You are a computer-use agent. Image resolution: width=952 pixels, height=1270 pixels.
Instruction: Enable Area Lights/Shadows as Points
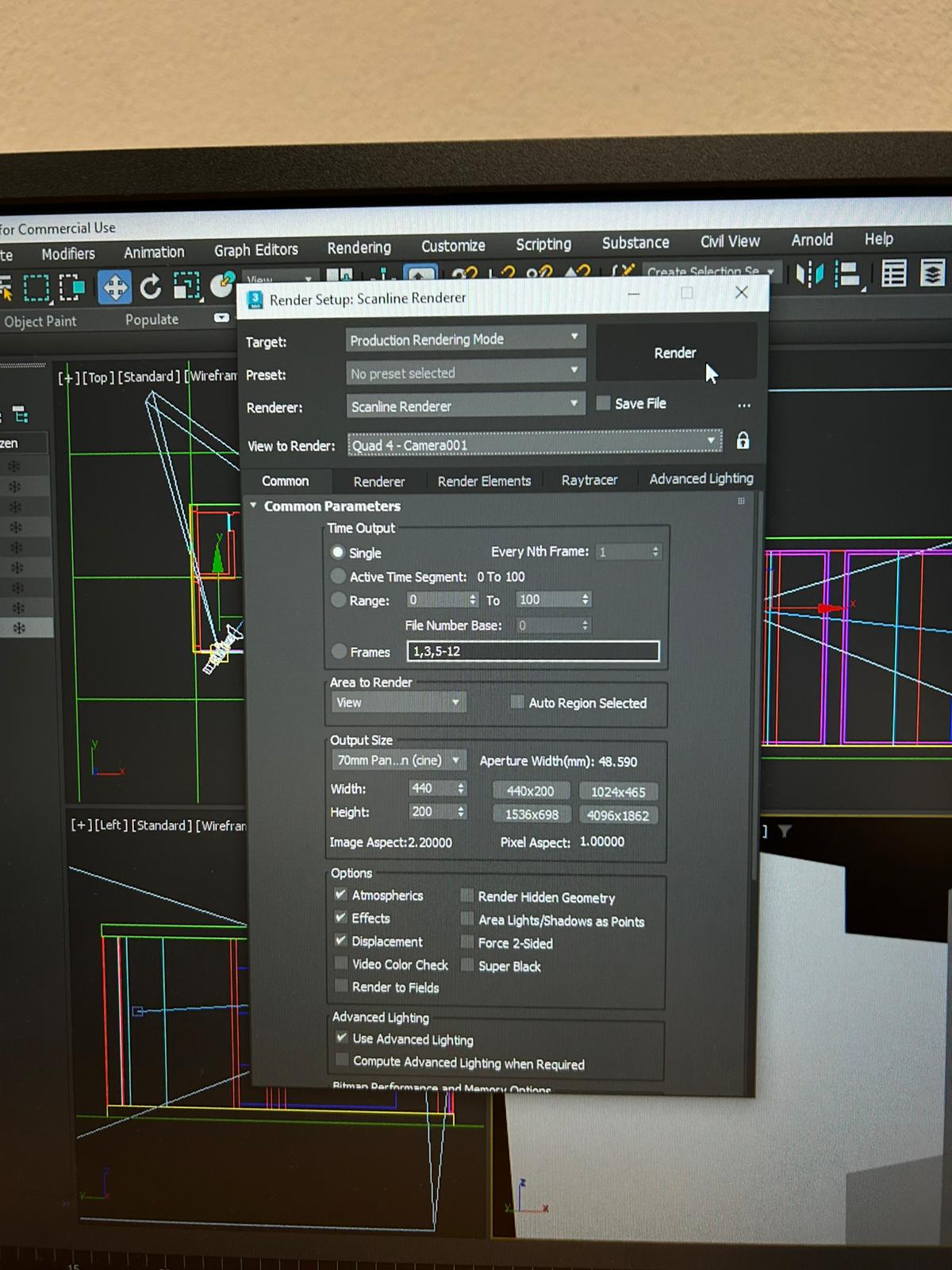click(467, 918)
